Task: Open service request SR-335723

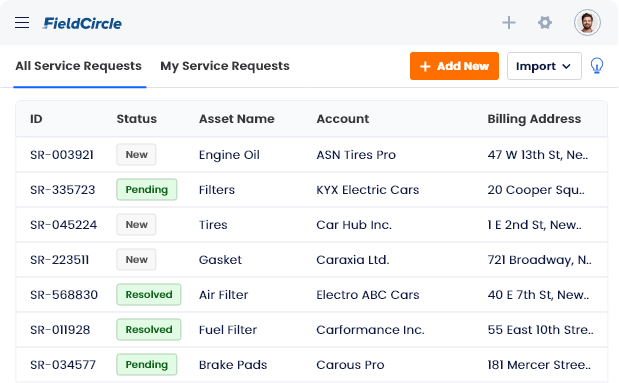Action: pyautogui.click(x=62, y=190)
